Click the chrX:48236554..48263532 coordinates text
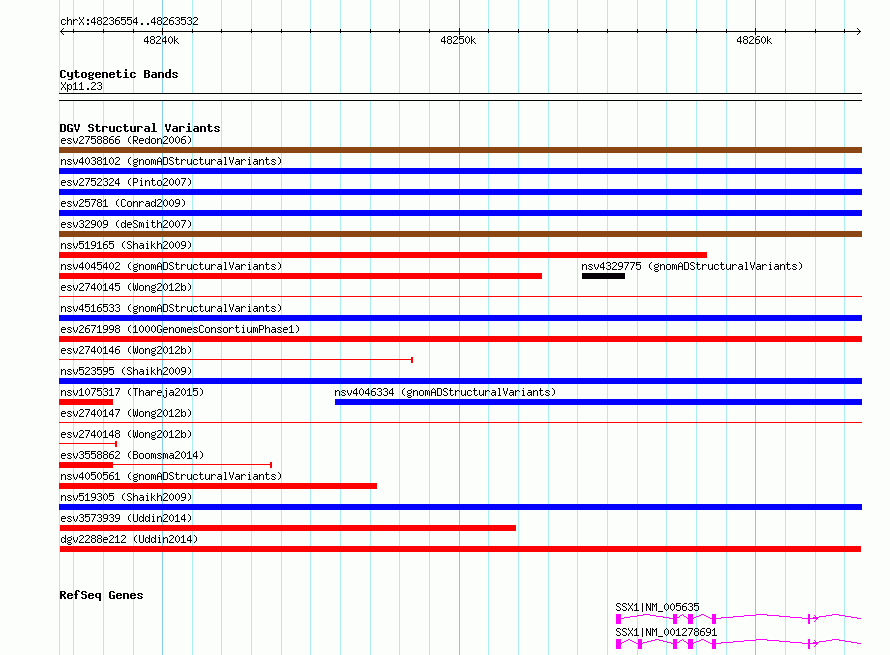Image resolution: width=890 pixels, height=655 pixels. [x=129, y=21]
